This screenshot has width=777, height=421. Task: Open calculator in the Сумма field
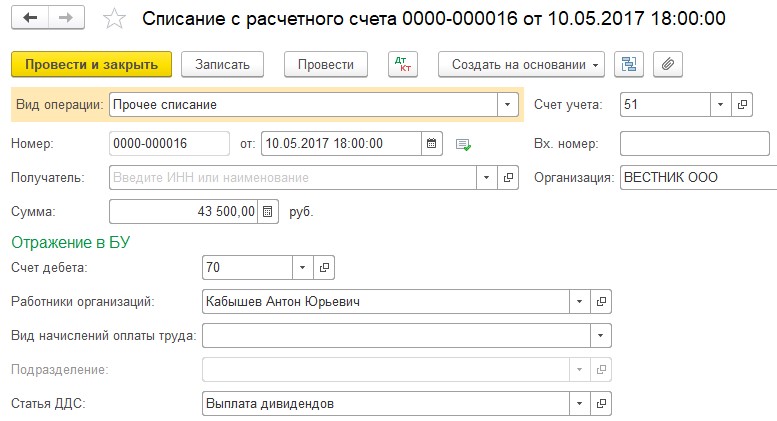[x=267, y=211]
